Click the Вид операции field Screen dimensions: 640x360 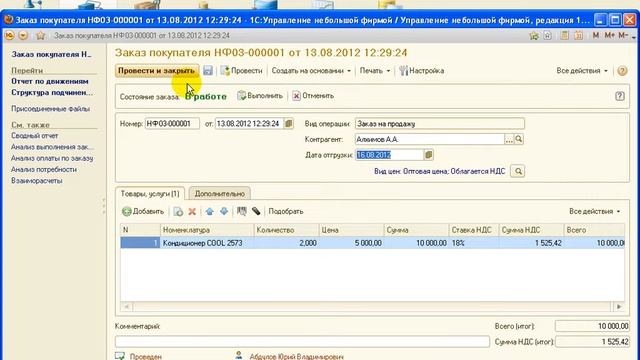[440, 123]
